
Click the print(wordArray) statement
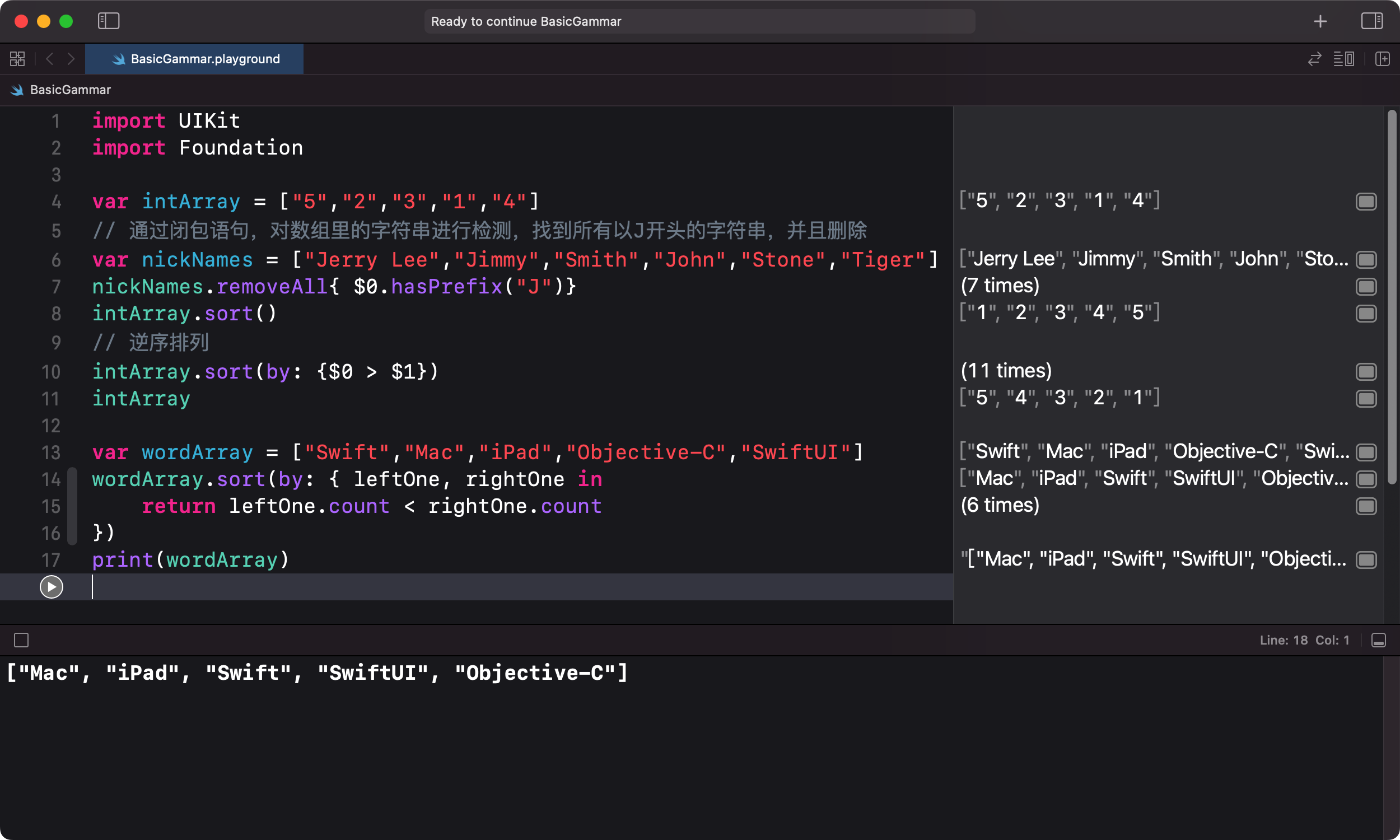(x=191, y=560)
